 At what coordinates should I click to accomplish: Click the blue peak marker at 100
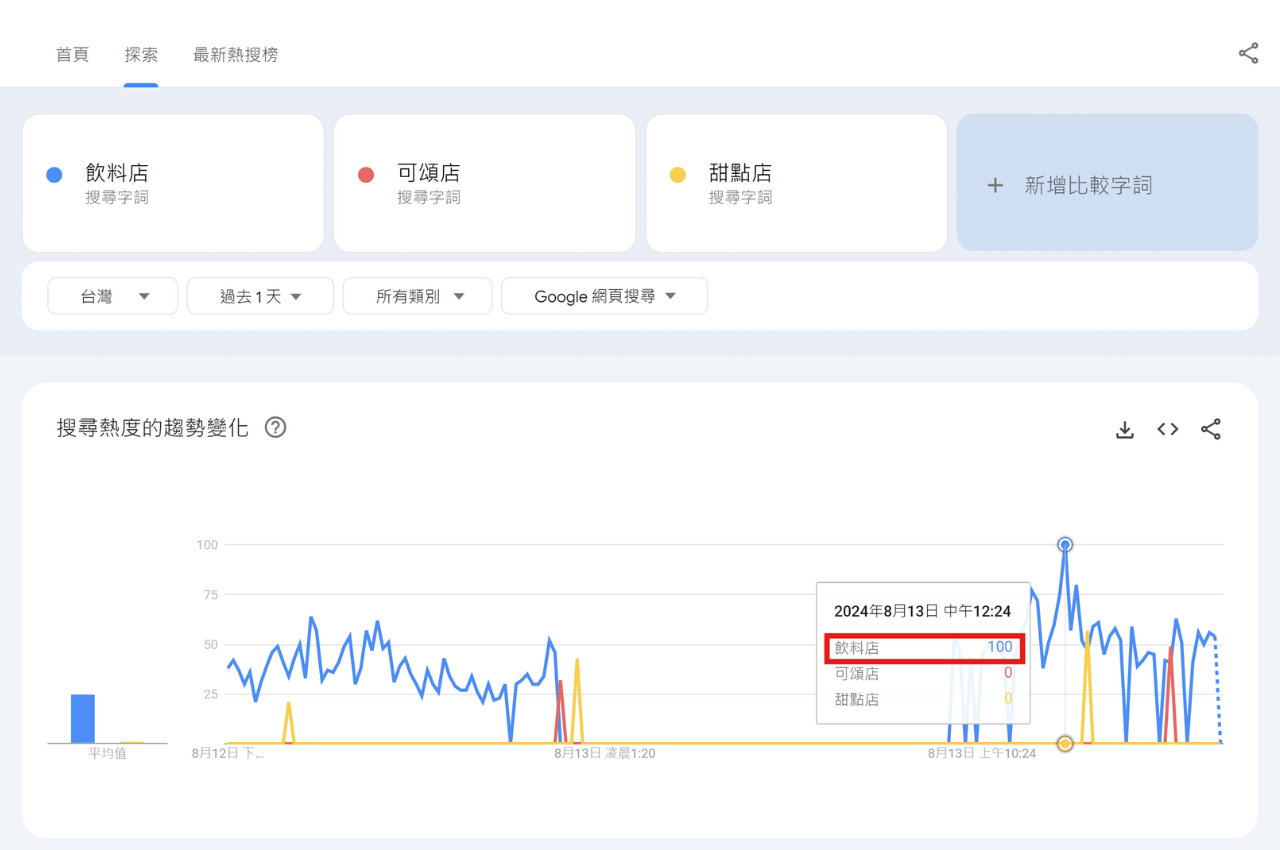(1065, 545)
